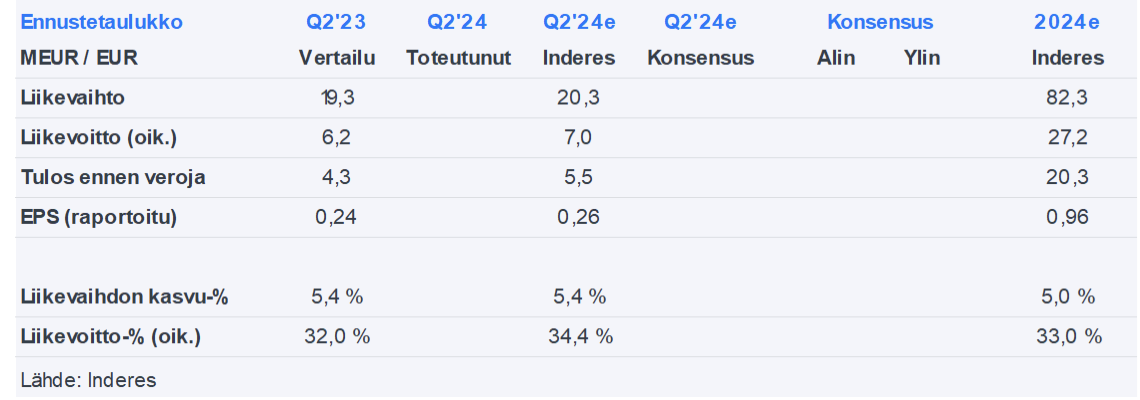Click the Ylin subheader
This screenshot has height=400, width=1140.
(921, 58)
